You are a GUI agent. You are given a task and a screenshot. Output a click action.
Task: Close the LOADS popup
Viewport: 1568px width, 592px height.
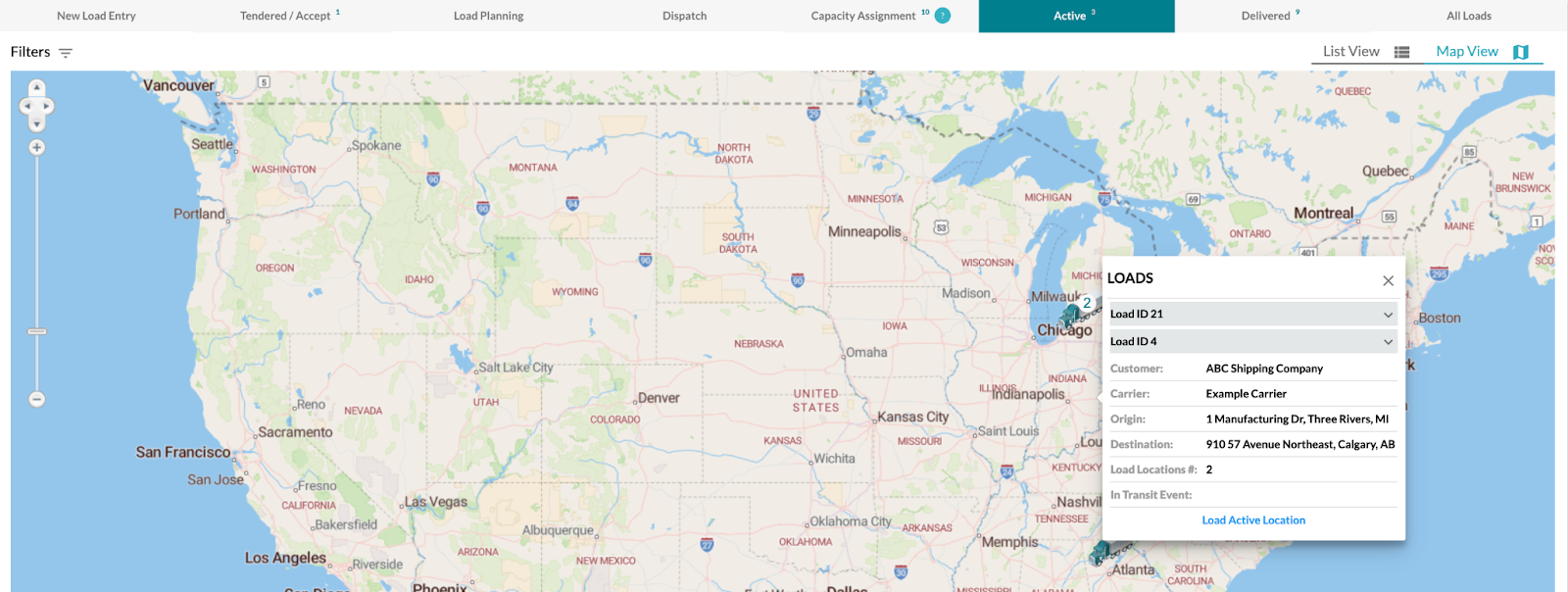click(1388, 280)
